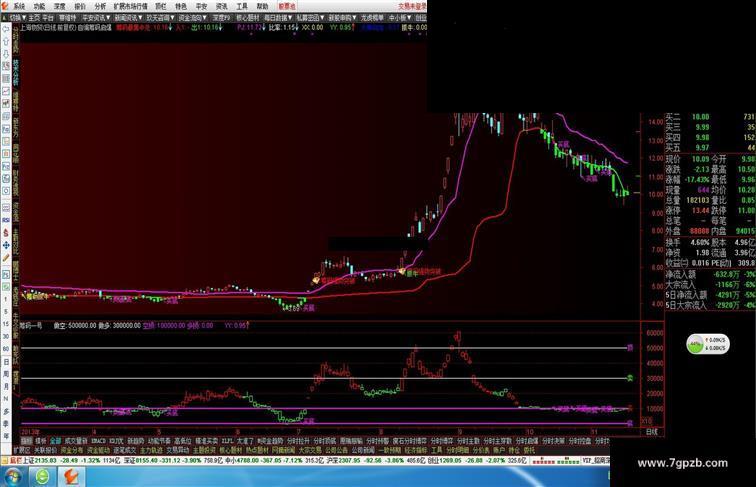Click the 创业 1269.05 index in status bar
Screen dimensions: 756x487
click(446, 461)
